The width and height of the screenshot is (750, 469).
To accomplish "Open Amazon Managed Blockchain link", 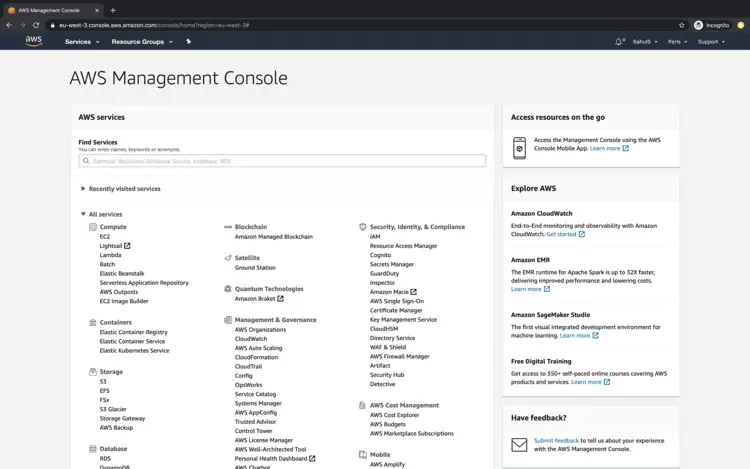I will click(274, 237).
